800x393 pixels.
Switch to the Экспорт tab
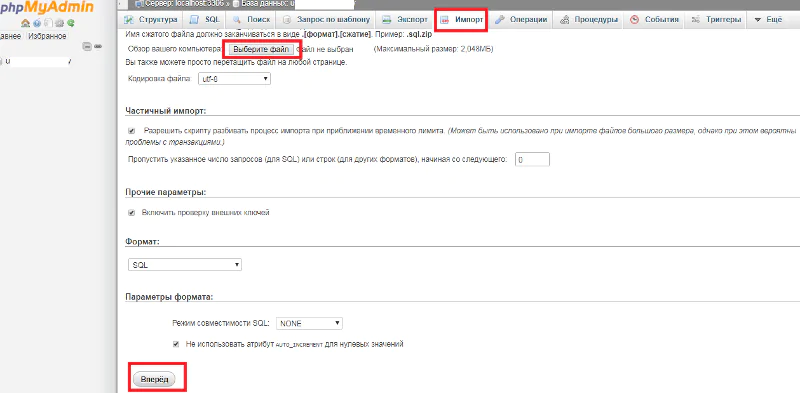coord(406,20)
